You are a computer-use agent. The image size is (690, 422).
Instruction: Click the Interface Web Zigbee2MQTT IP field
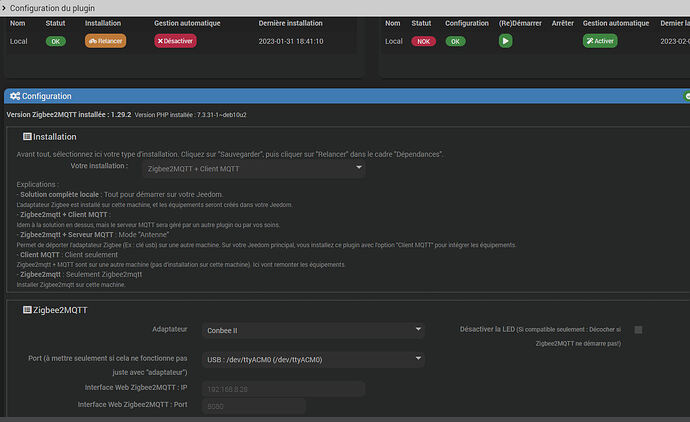click(284, 388)
